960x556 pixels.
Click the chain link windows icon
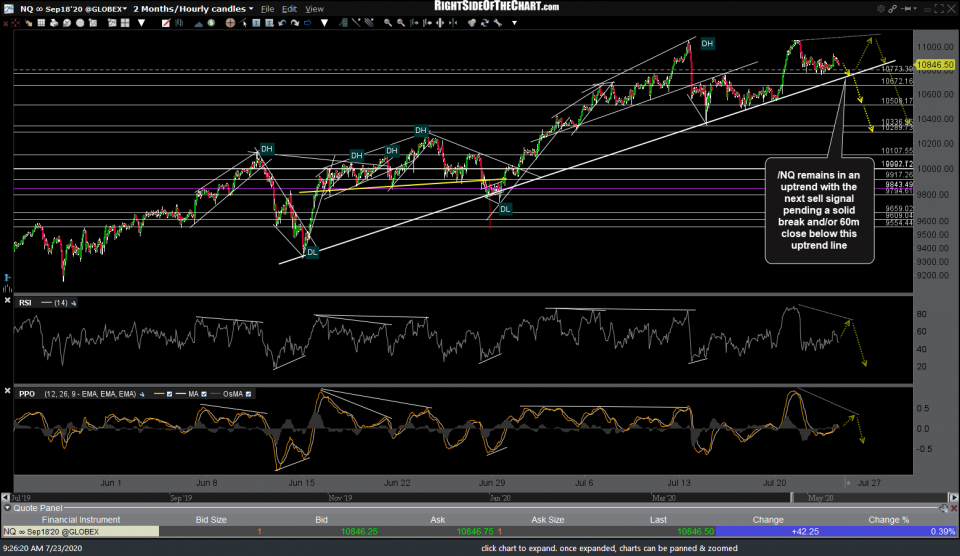(893, 9)
